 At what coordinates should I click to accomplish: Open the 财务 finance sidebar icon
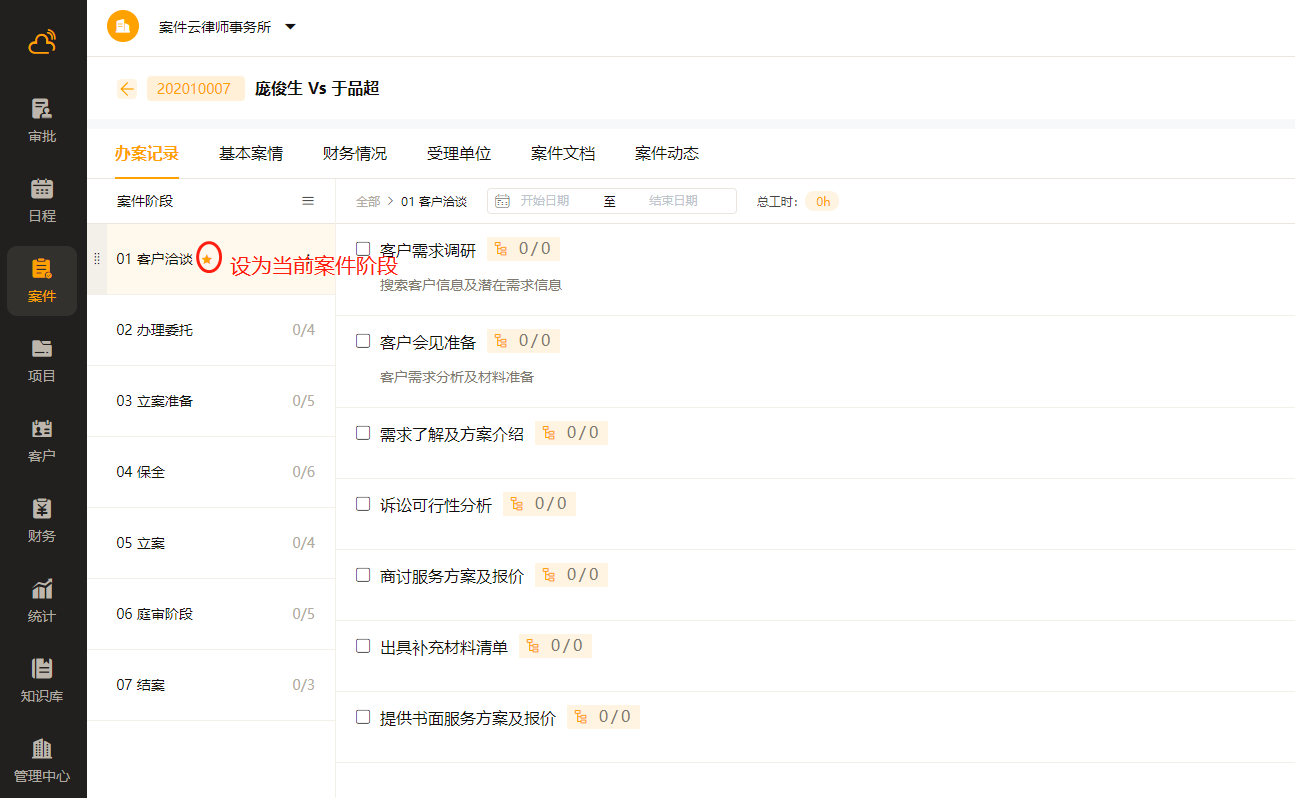(42, 520)
